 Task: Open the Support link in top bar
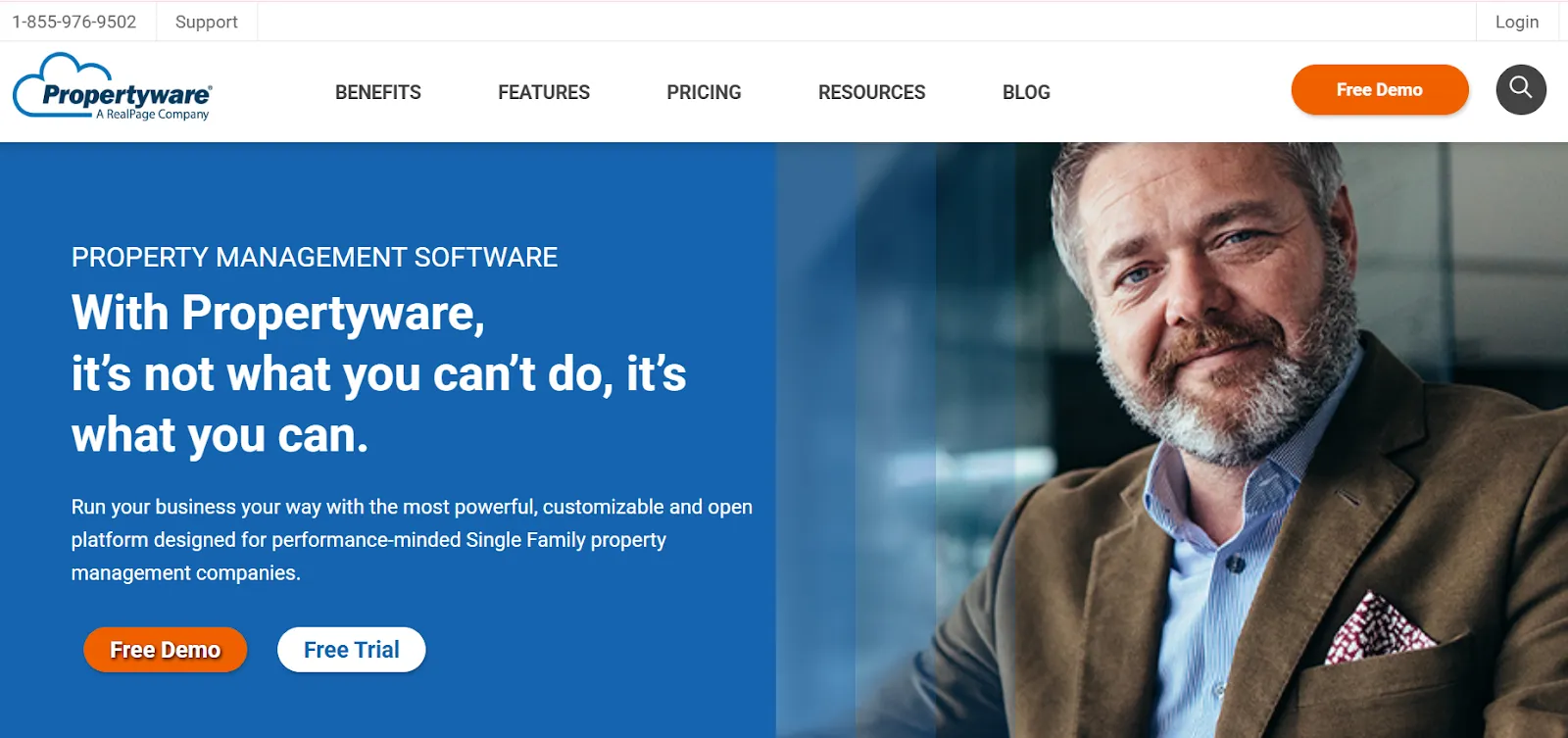coord(207,22)
